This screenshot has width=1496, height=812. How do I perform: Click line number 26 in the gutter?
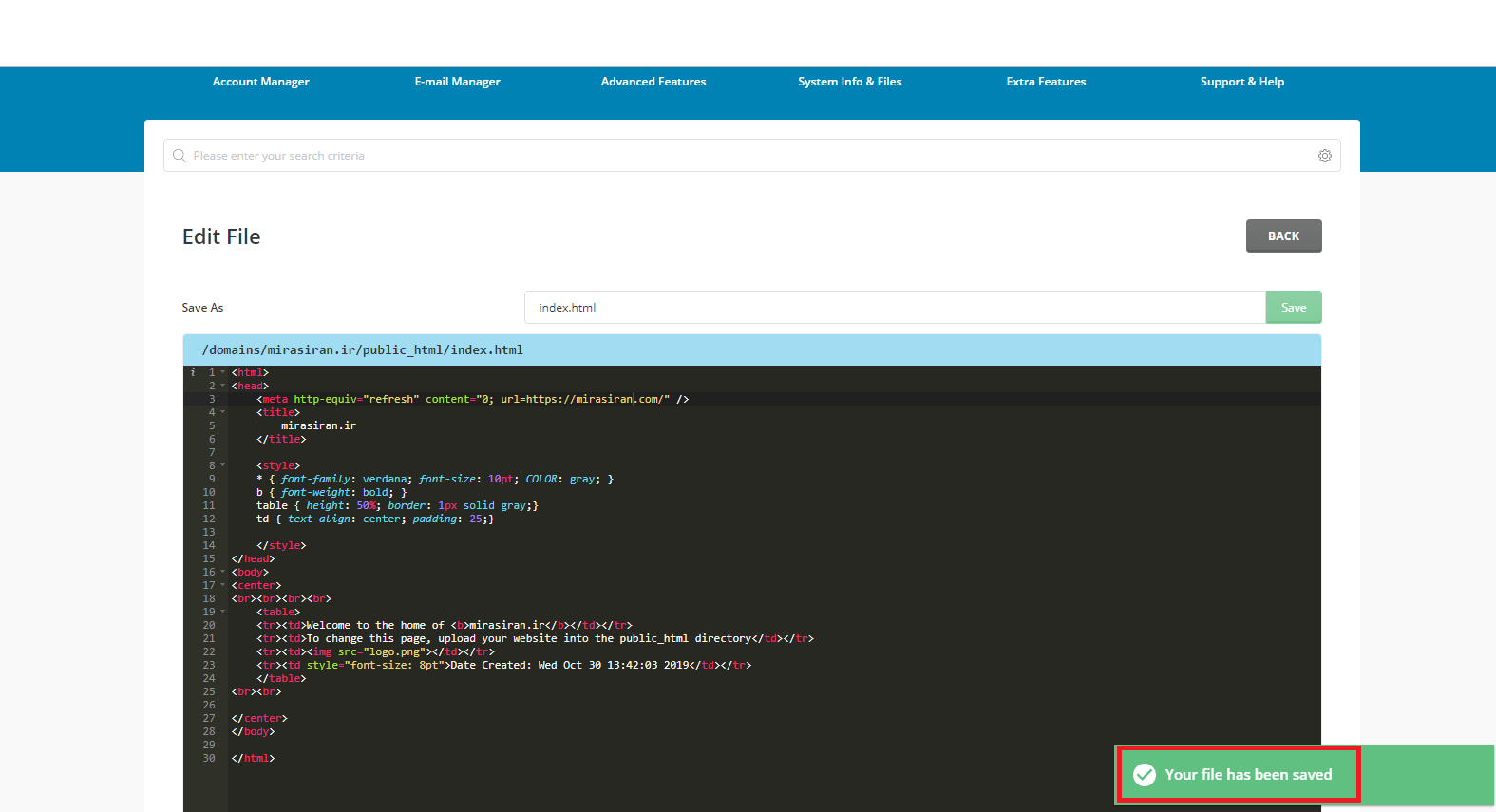click(209, 705)
